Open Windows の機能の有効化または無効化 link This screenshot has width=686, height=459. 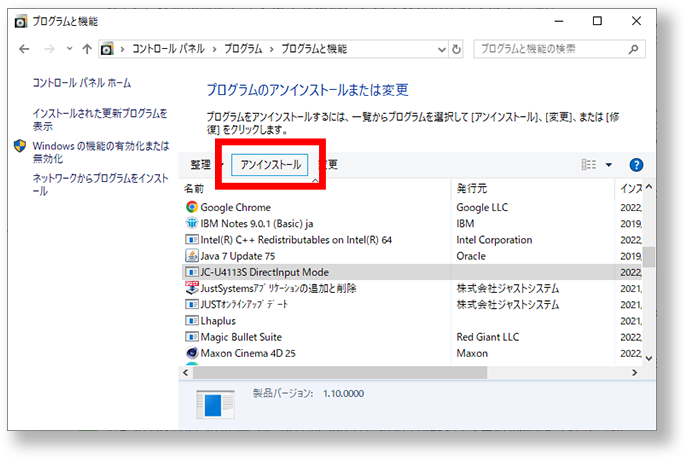click(101, 152)
